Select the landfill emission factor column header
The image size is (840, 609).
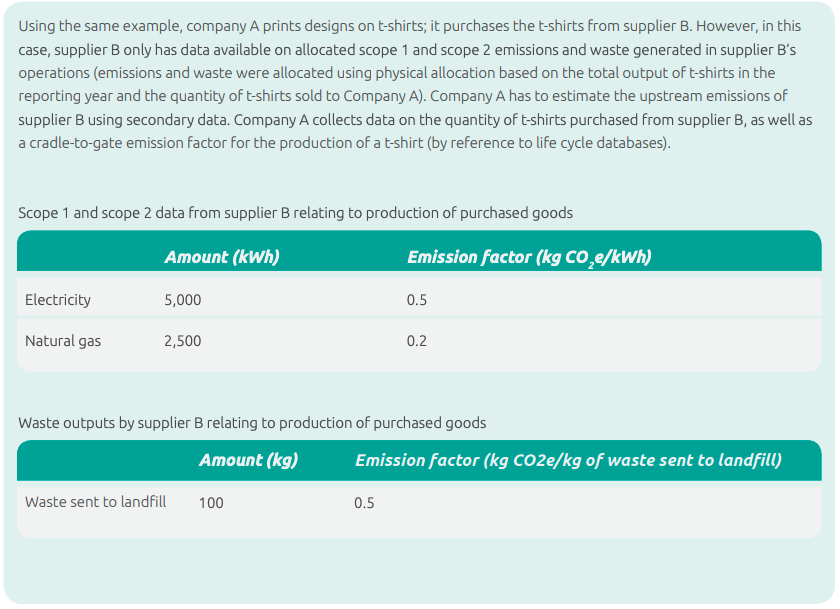[x=568, y=460]
